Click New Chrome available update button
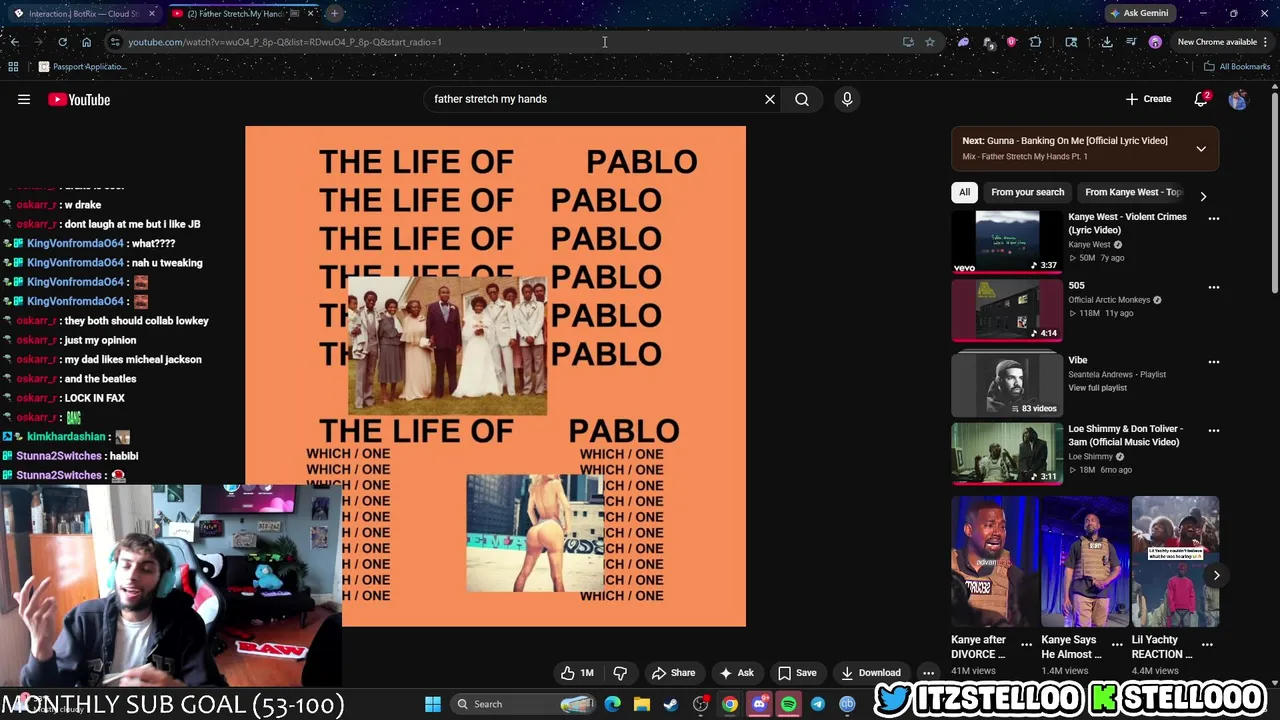Viewport: 1280px width, 720px height. click(1216, 42)
